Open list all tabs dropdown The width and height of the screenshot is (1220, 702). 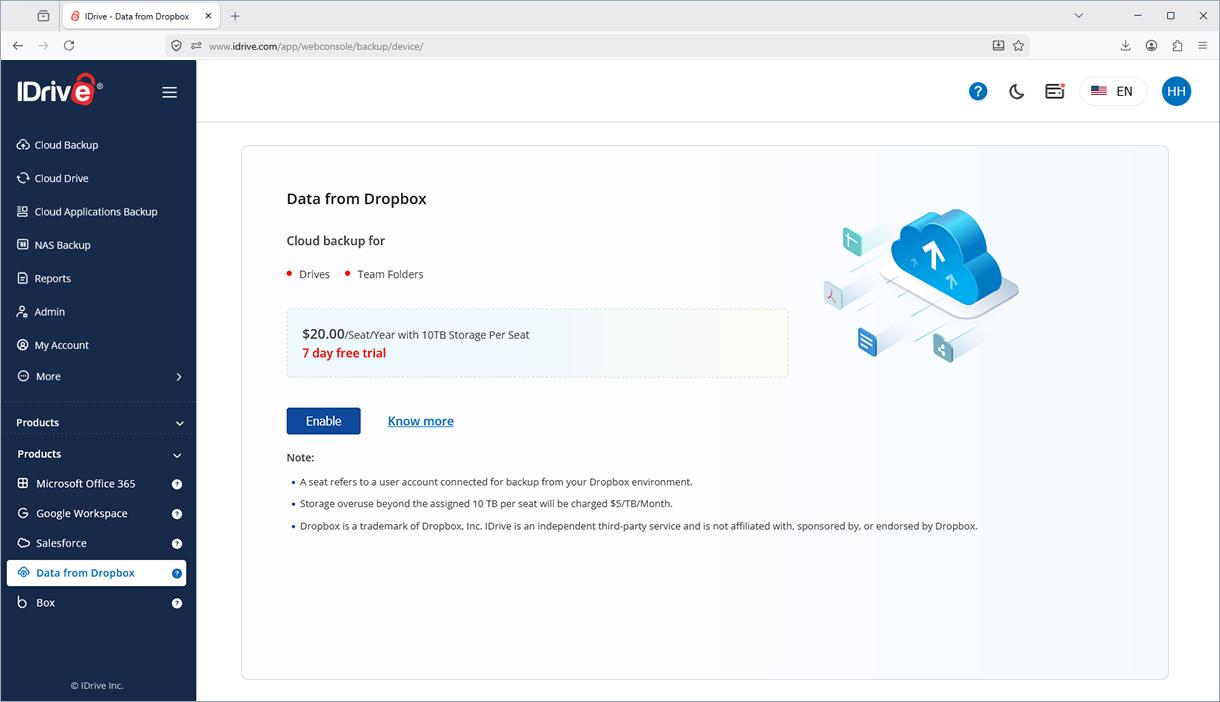1079,16
